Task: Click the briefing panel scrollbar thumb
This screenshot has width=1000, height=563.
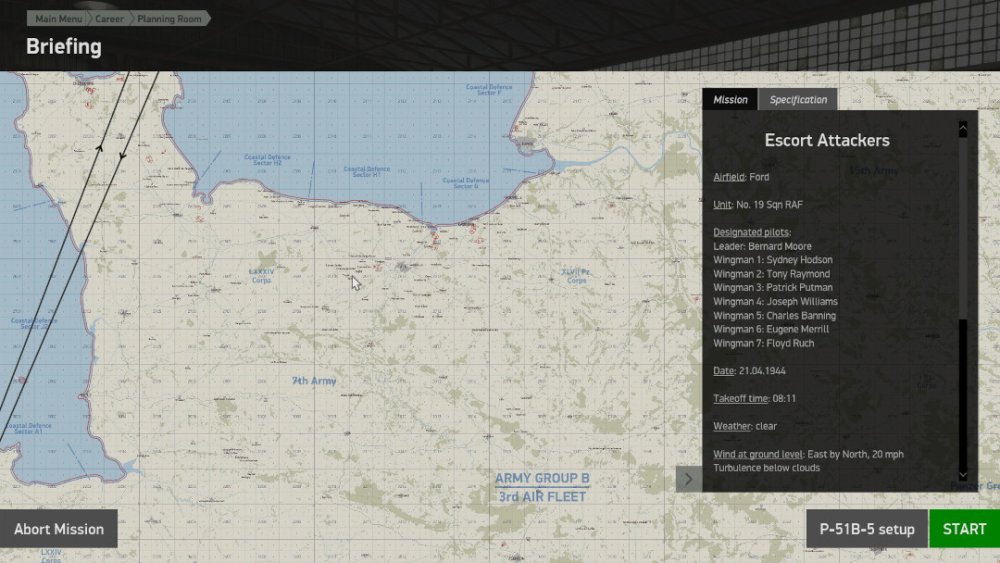Action: coord(963,227)
